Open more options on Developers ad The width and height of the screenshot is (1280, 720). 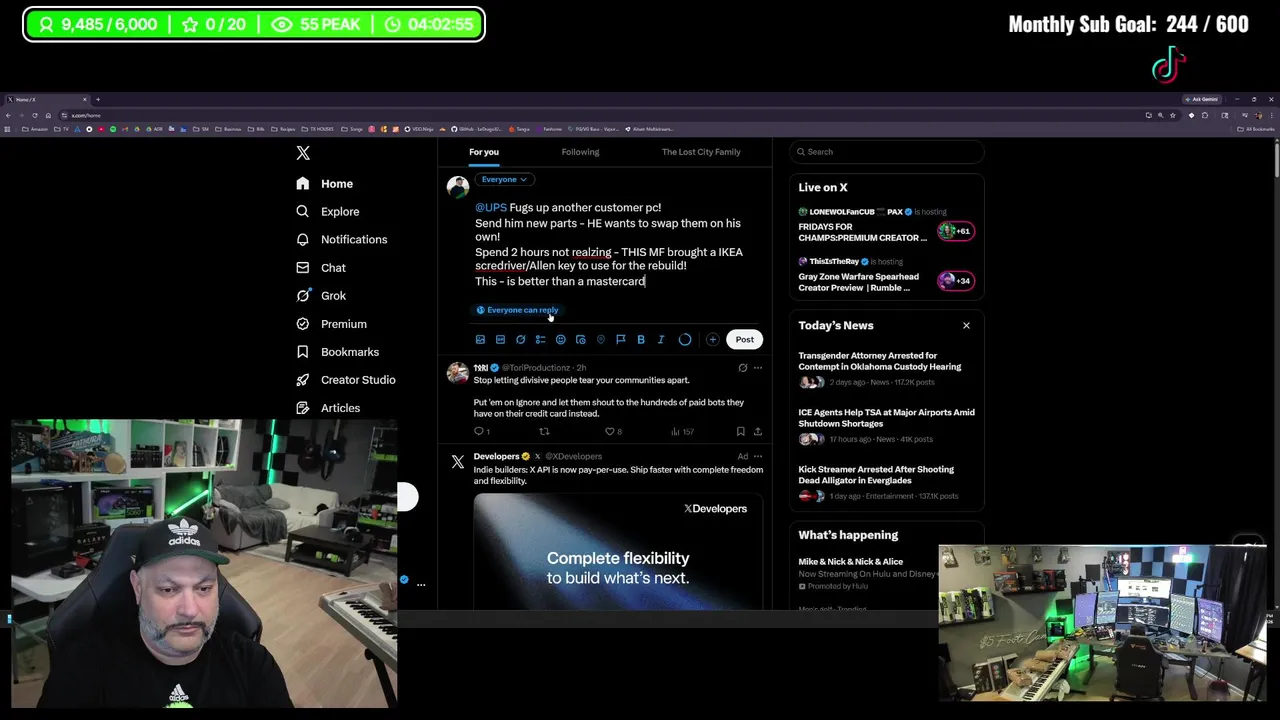pos(757,457)
